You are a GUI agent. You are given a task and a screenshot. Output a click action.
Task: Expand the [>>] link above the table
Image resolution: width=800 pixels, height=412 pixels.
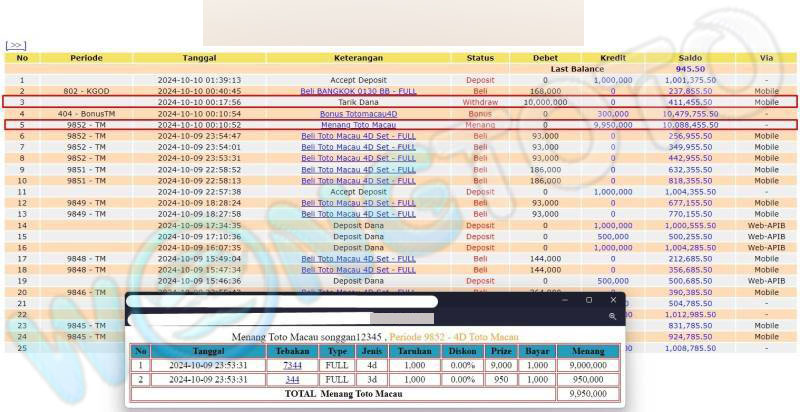15,46
